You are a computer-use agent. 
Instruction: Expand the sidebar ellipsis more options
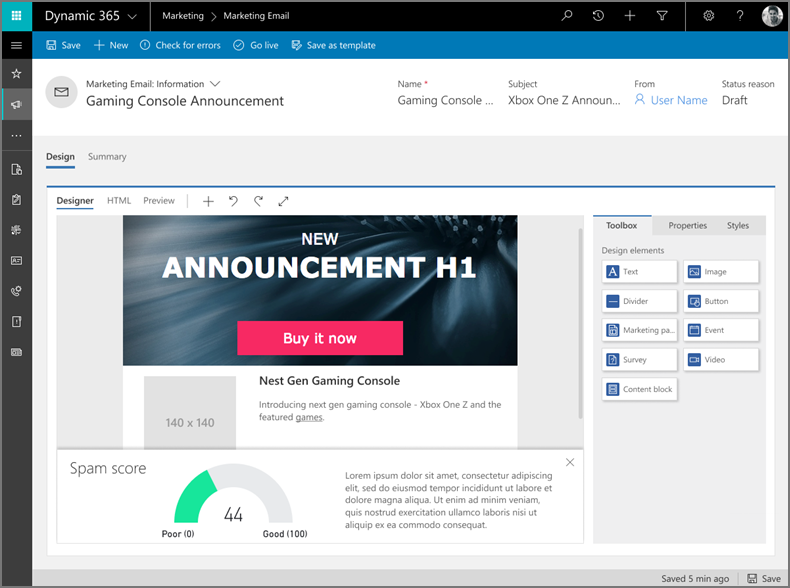tap(16, 135)
